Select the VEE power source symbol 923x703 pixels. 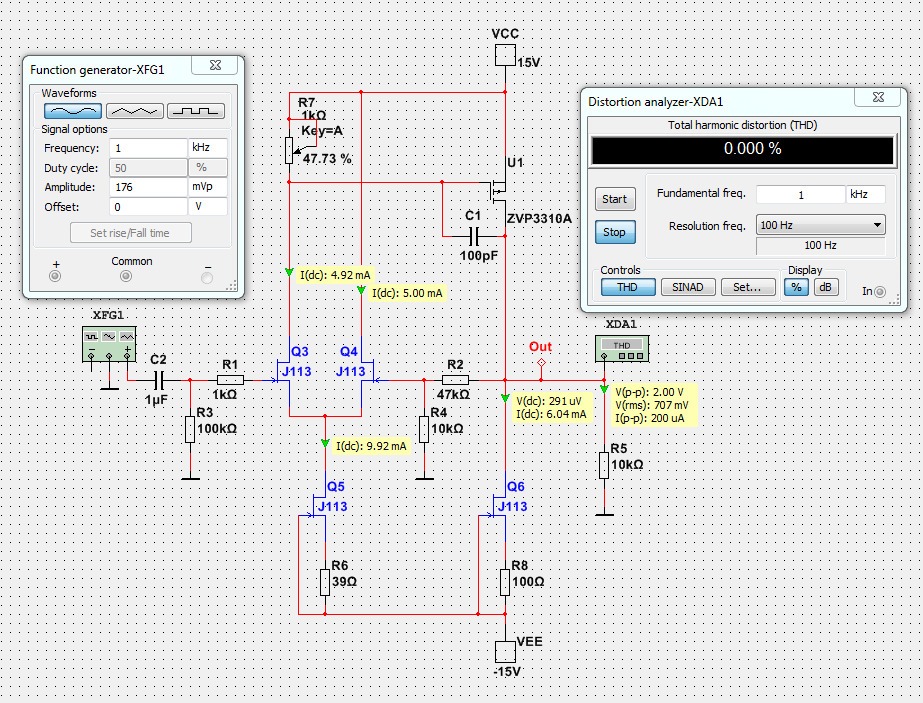coord(505,652)
